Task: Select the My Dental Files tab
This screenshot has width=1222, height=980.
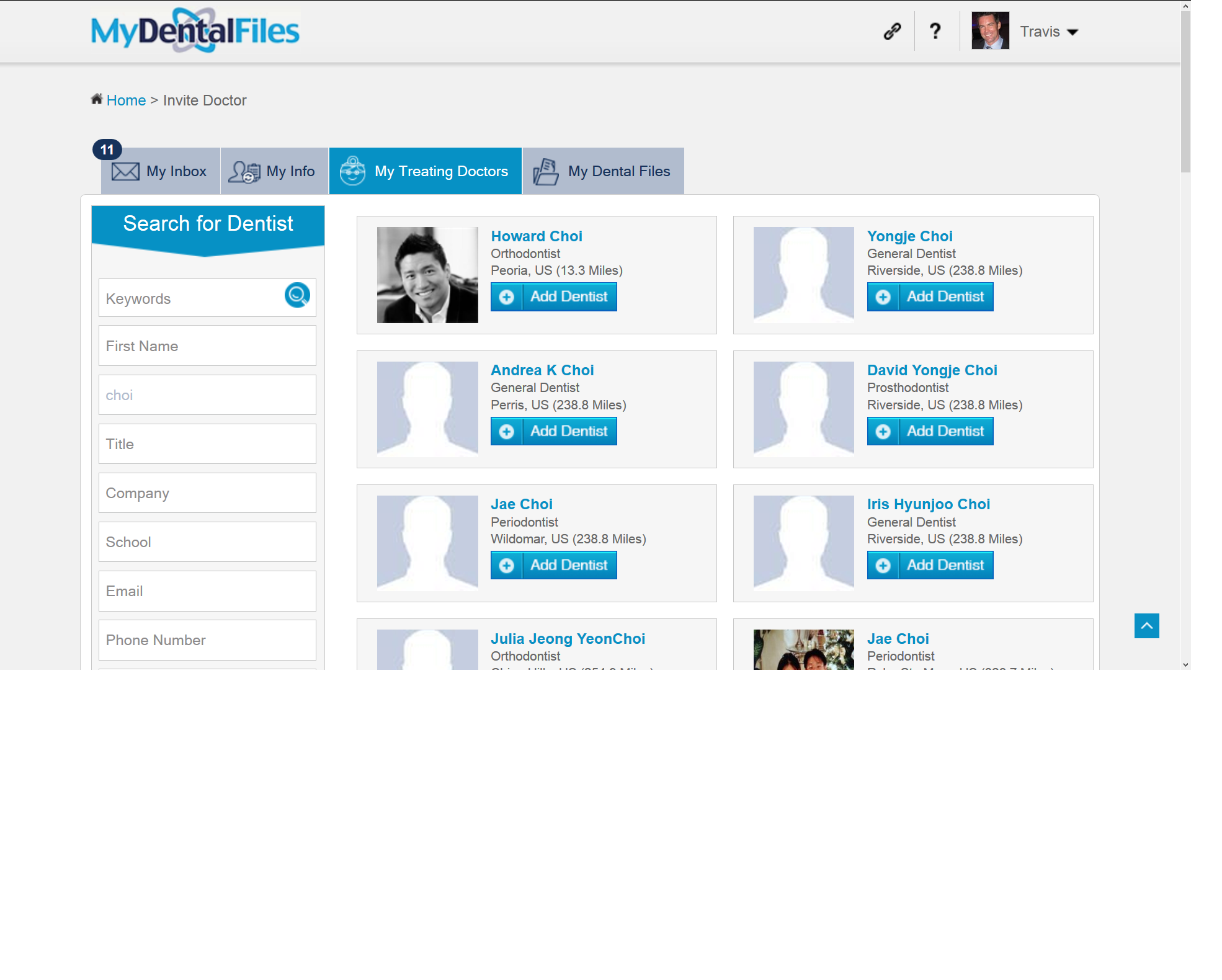Action: [x=603, y=171]
